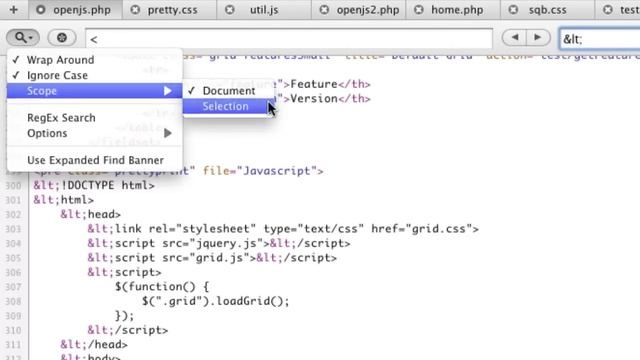The height and width of the screenshot is (360, 640).
Task: Switch to the util.js tab
Action: [x=264, y=10]
